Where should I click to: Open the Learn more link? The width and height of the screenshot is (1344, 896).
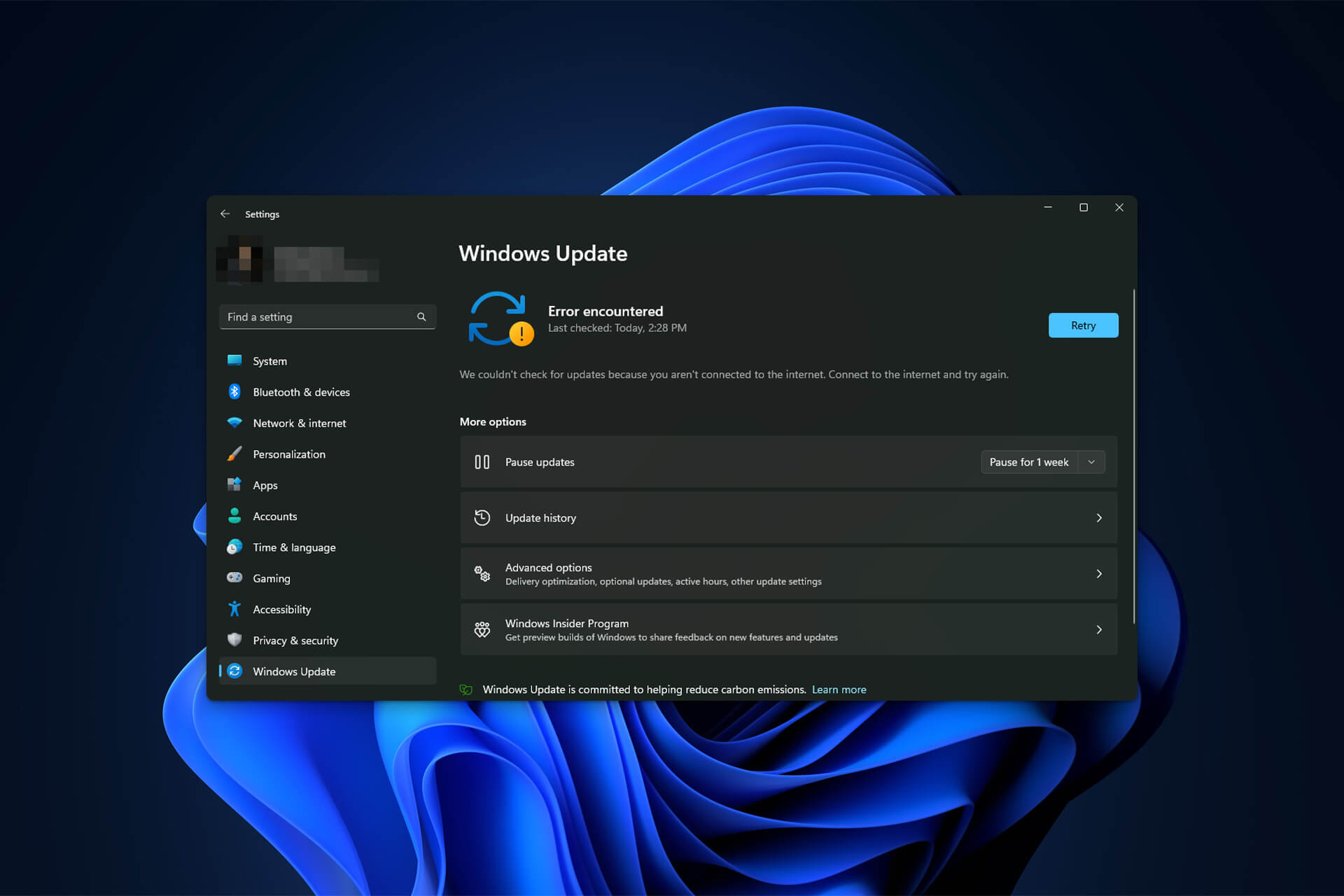pyautogui.click(x=839, y=689)
